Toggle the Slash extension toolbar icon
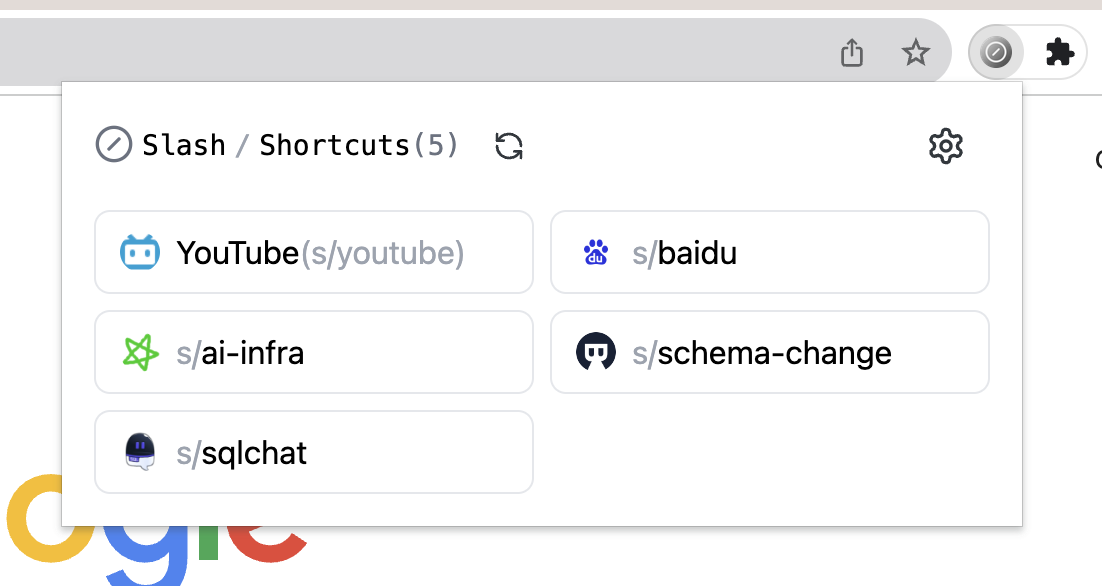Viewport: 1102px width, 586px height. (x=996, y=52)
